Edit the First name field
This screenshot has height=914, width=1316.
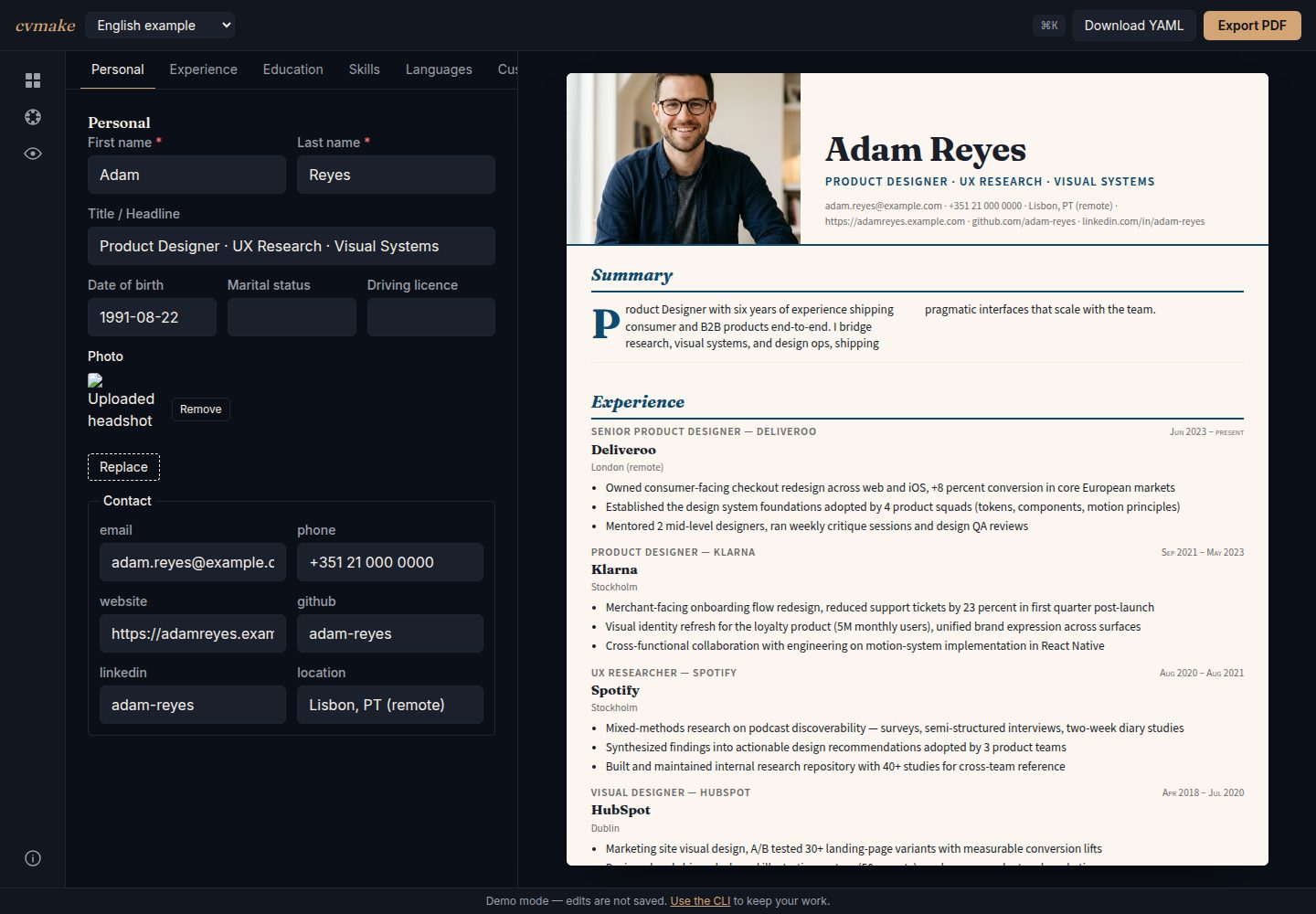186,175
